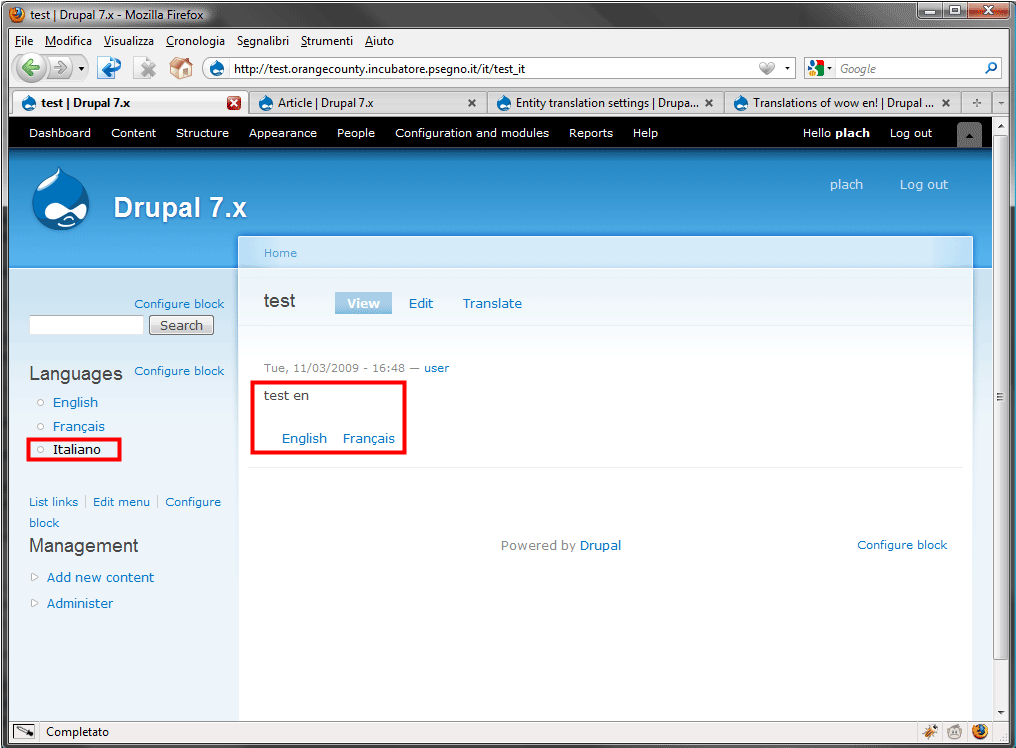Open the Home page icon
Image resolution: width=1016 pixels, height=748 pixels.
click(x=181, y=68)
